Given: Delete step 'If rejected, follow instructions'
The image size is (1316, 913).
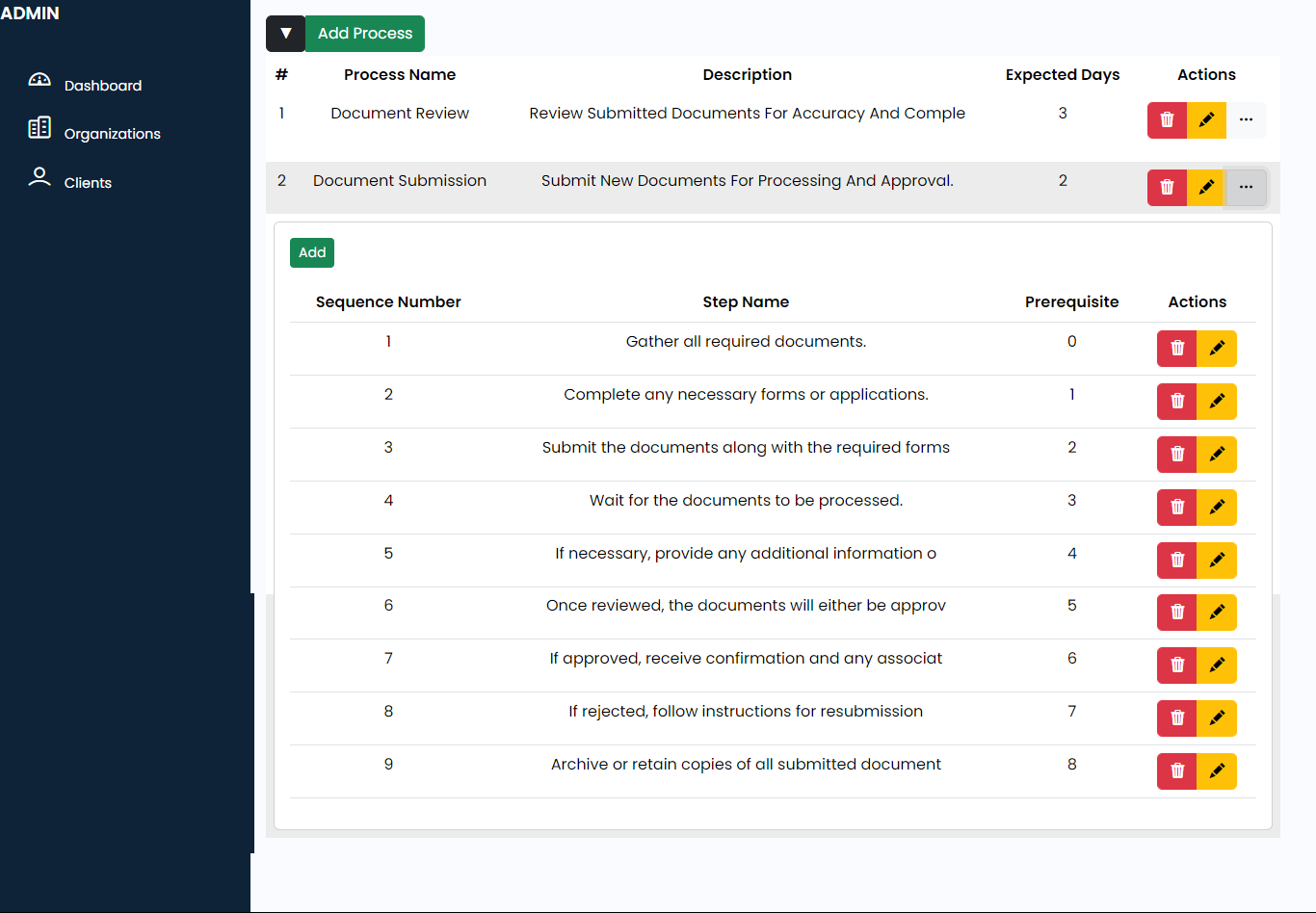Looking at the screenshot, I should pos(1176,718).
